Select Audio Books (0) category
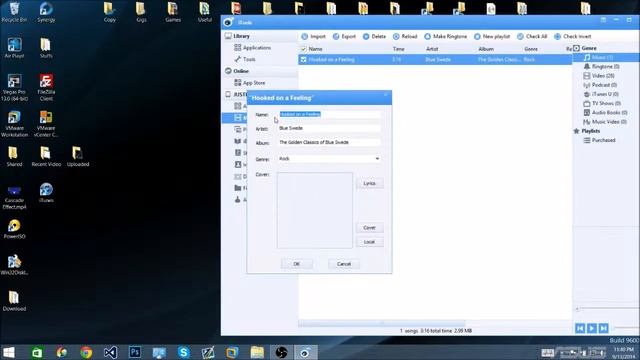Screen dimensions: 640x360 click(x=605, y=112)
